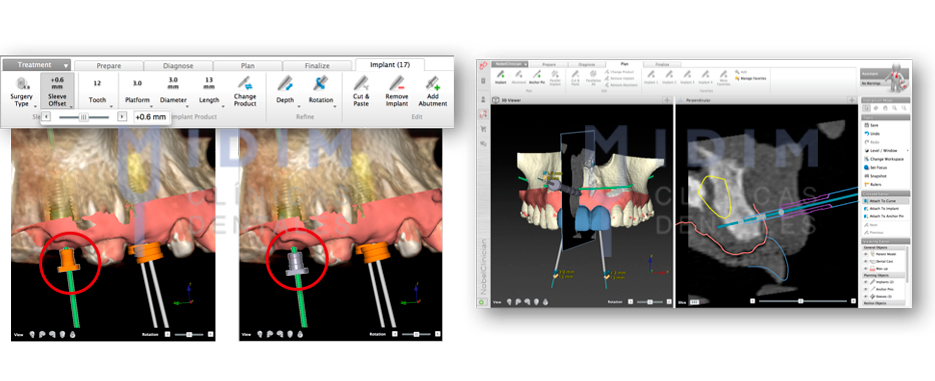Expand the Level / Window tool options
This screenshot has height=381, width=935.
coord(908,151)
